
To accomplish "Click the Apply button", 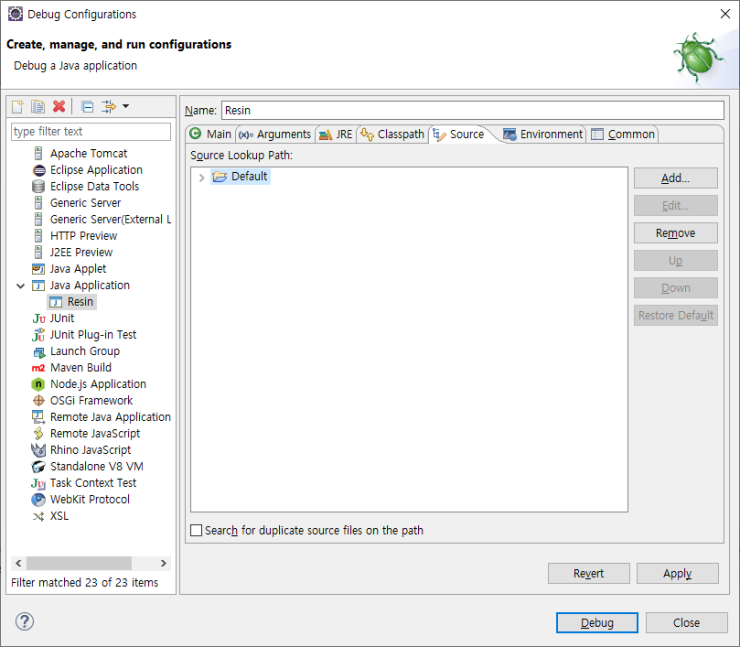I will coord(677,573).
